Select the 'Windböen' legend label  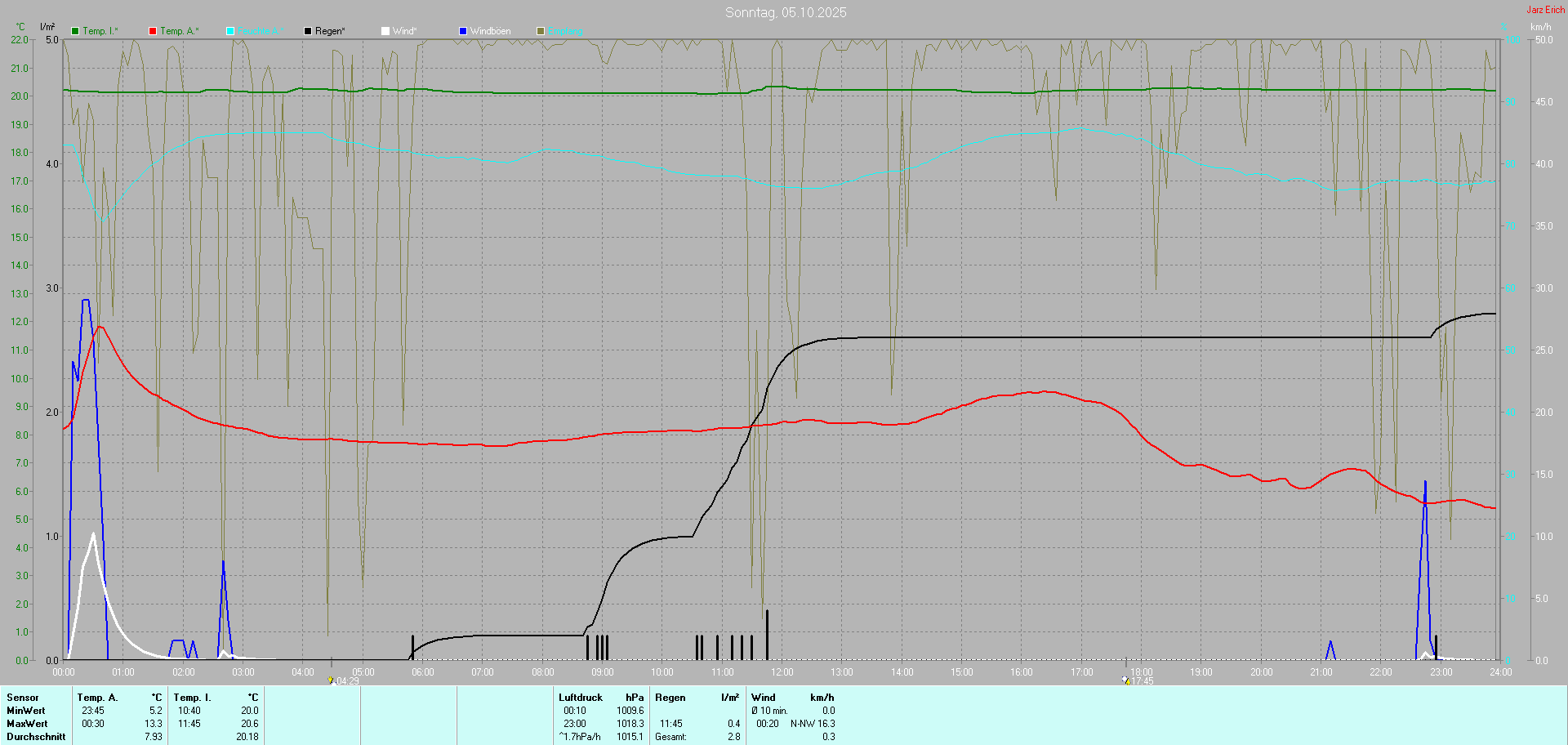[491, 31]
